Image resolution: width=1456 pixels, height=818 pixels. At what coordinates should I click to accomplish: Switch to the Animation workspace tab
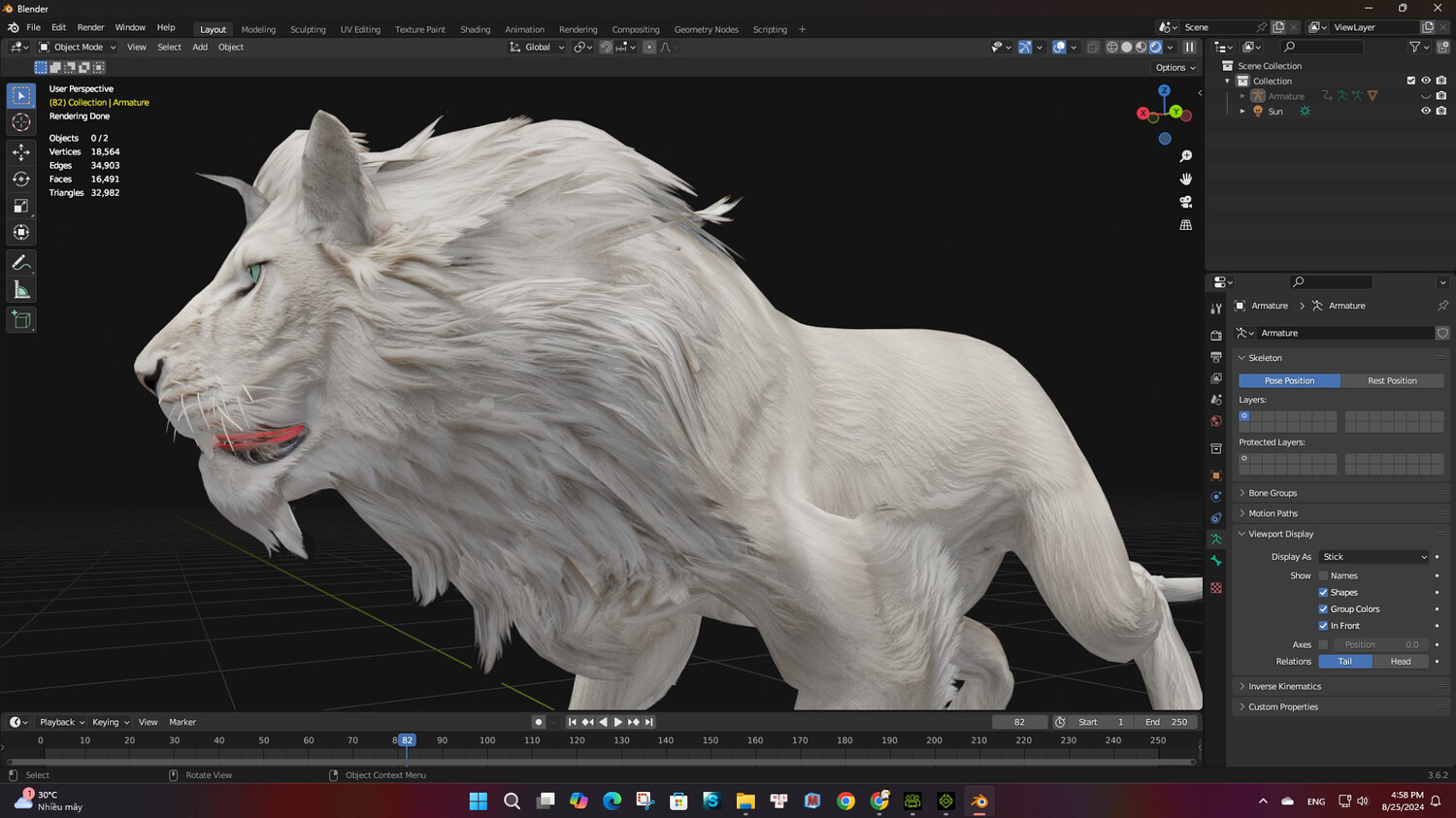click(x=524, y=29)
